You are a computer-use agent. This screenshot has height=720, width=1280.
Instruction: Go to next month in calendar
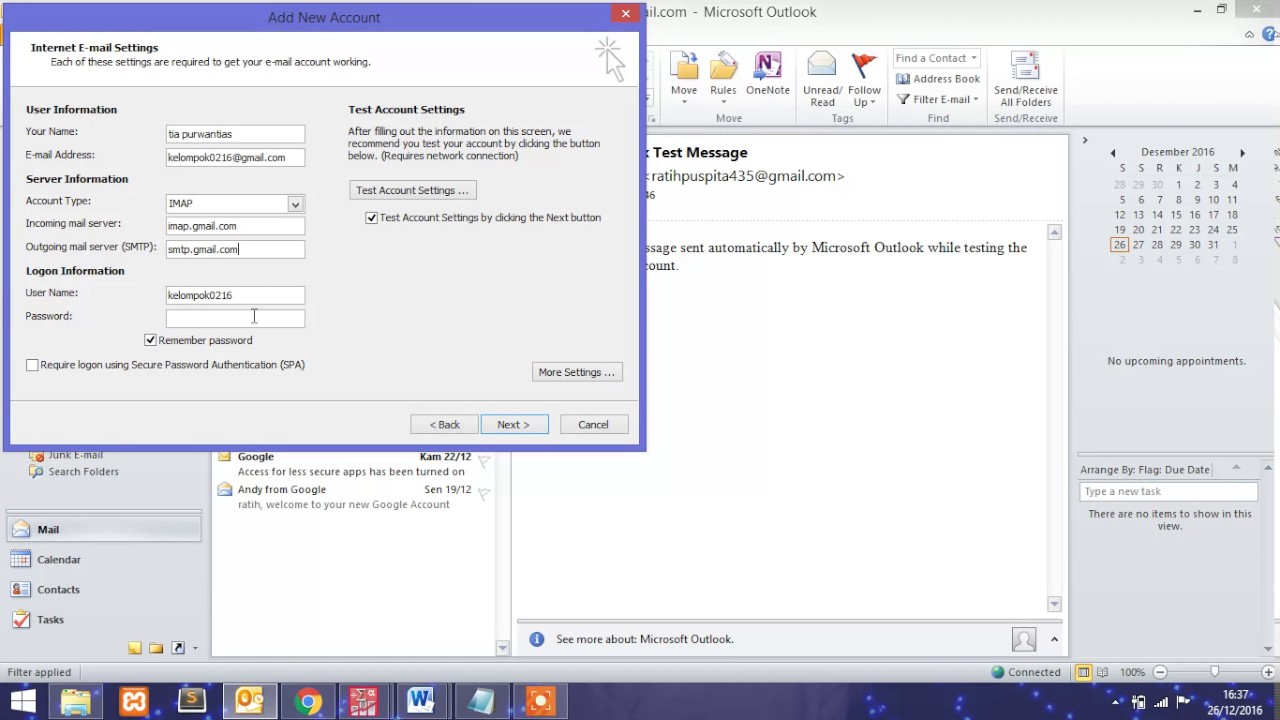[x=1242, y=153]
